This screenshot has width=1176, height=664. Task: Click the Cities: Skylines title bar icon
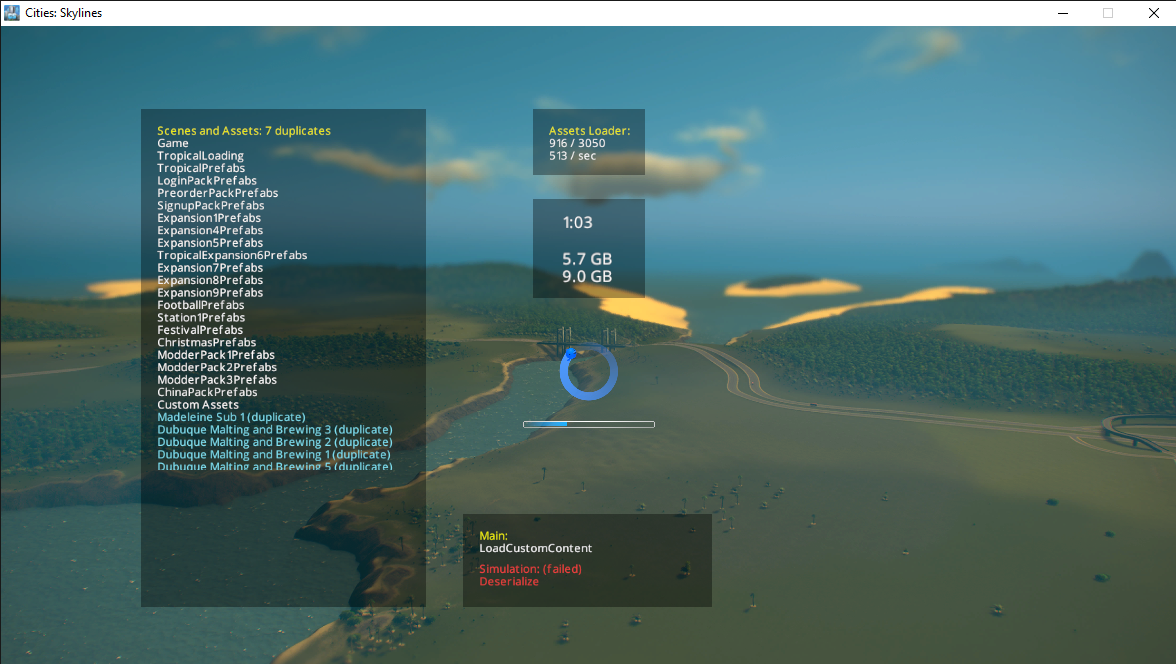11,12
